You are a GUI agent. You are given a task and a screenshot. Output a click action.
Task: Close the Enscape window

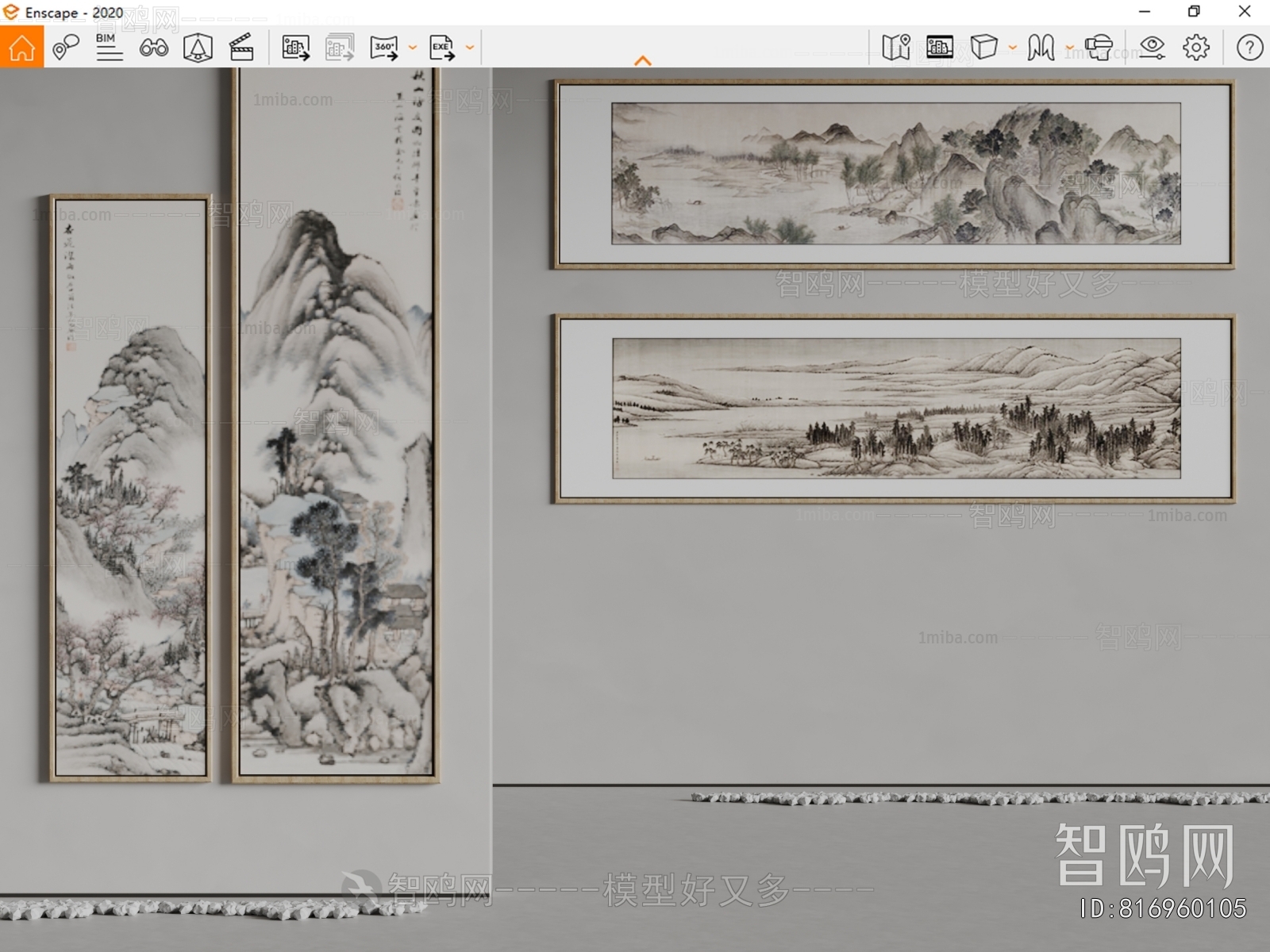pos(1245,12)
